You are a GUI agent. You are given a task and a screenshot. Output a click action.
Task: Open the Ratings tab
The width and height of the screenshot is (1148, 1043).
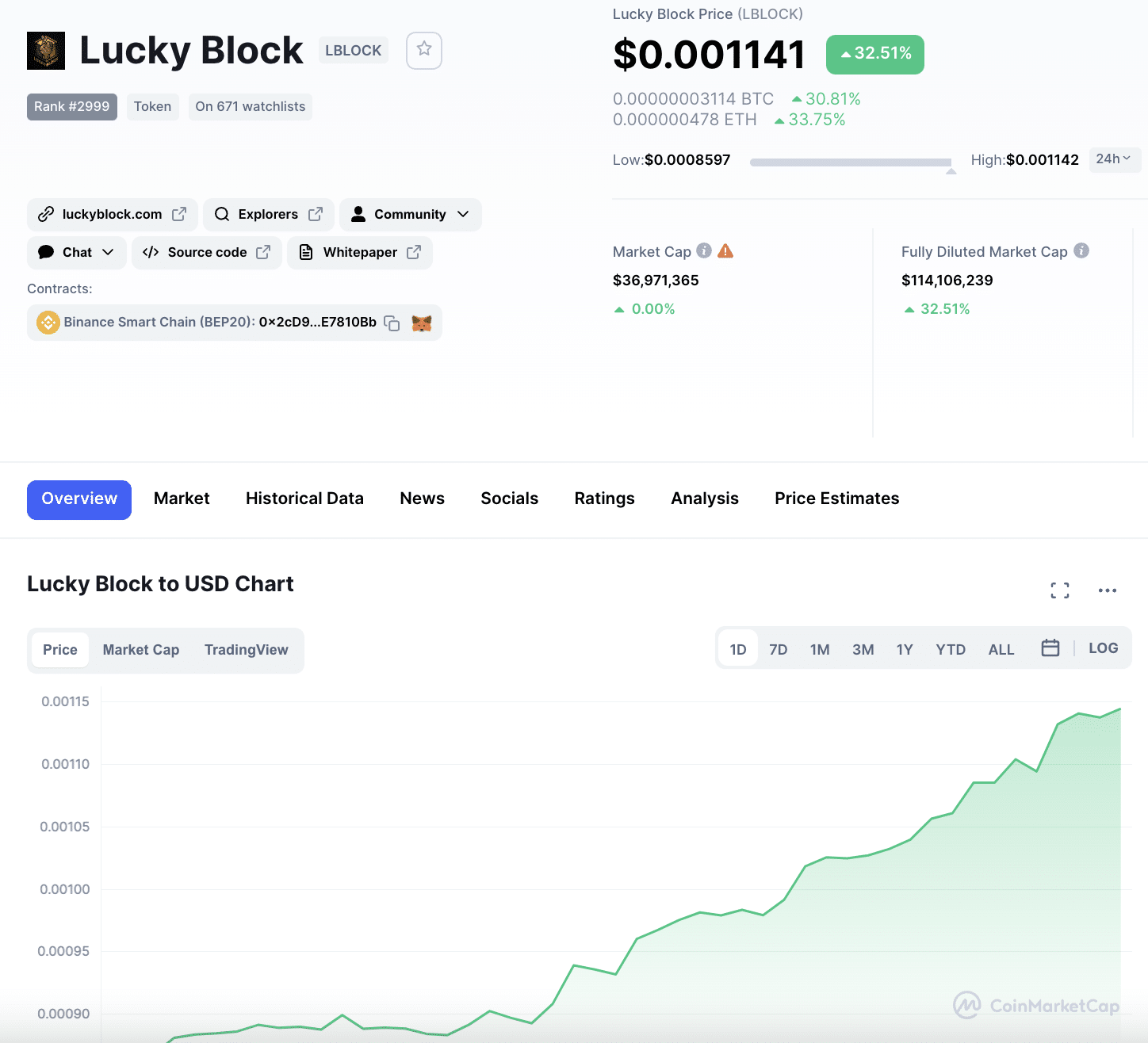point(604,499)
